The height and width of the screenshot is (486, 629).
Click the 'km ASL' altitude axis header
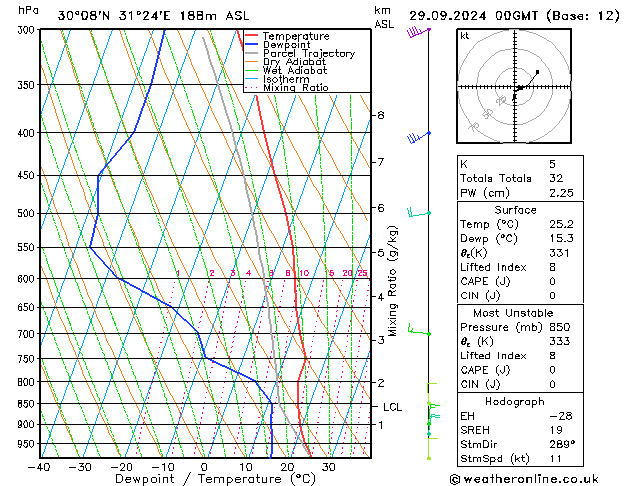(384, 17)
